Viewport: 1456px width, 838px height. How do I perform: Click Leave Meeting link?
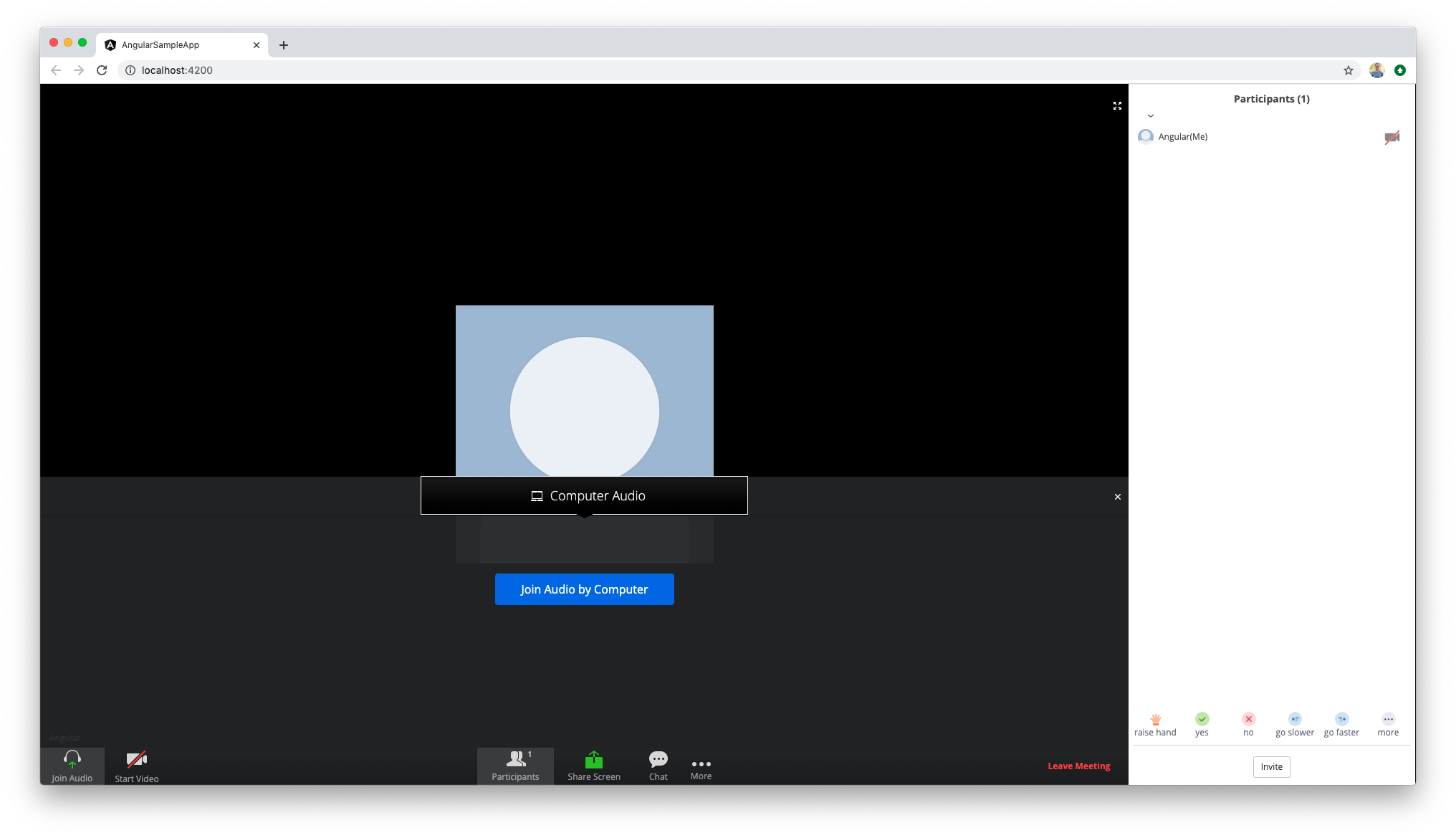[x=1078, y=766]
